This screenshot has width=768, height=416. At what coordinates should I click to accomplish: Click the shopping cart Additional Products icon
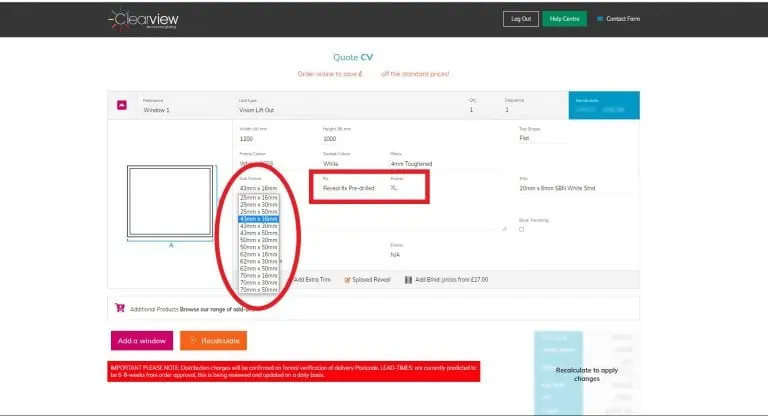(121, 309)
